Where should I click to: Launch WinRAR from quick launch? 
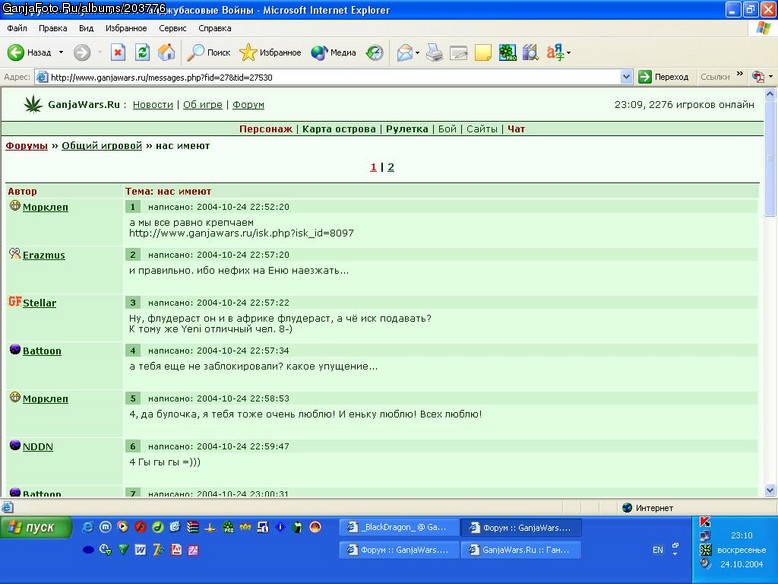tap(193, 527)
